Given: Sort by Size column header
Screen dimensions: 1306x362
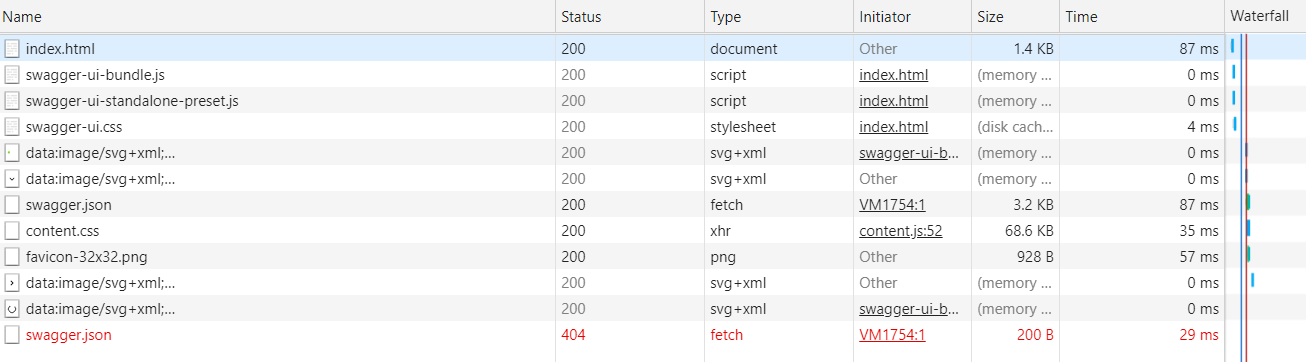Looking at the screenshot, I should (1015, 17).
